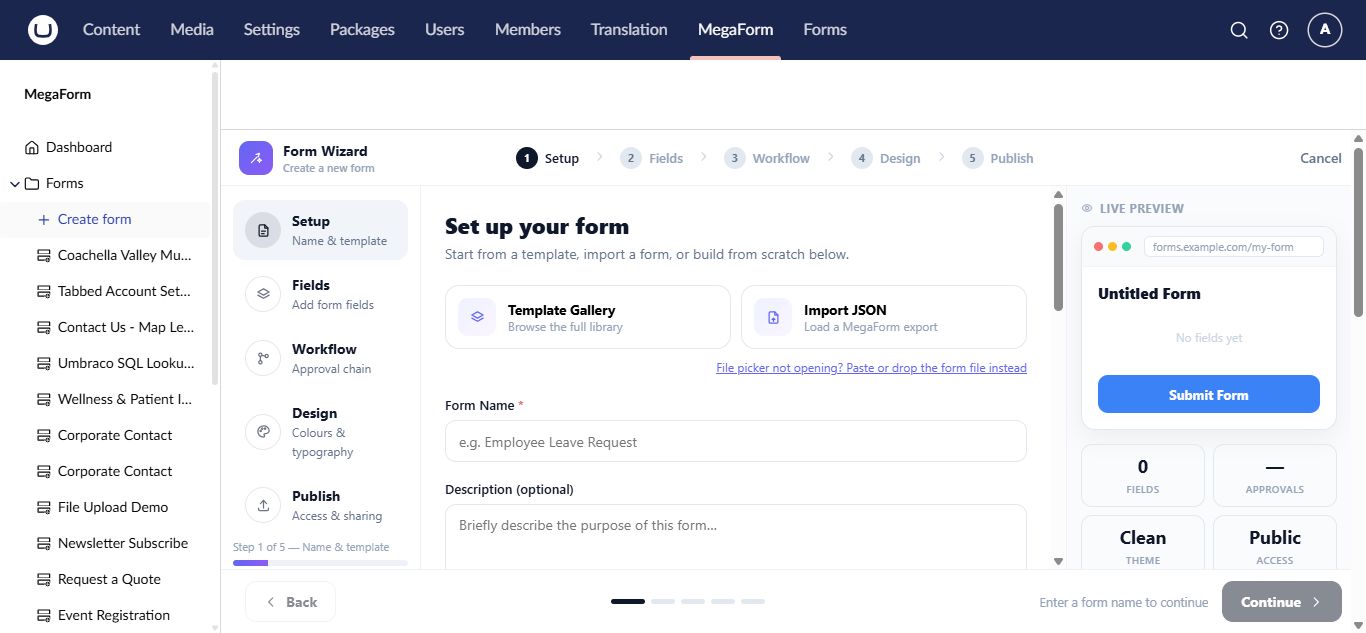The image size is (1366, 633).
Task: Open the first Corporate Contact form
Action: tap(115, 435)
